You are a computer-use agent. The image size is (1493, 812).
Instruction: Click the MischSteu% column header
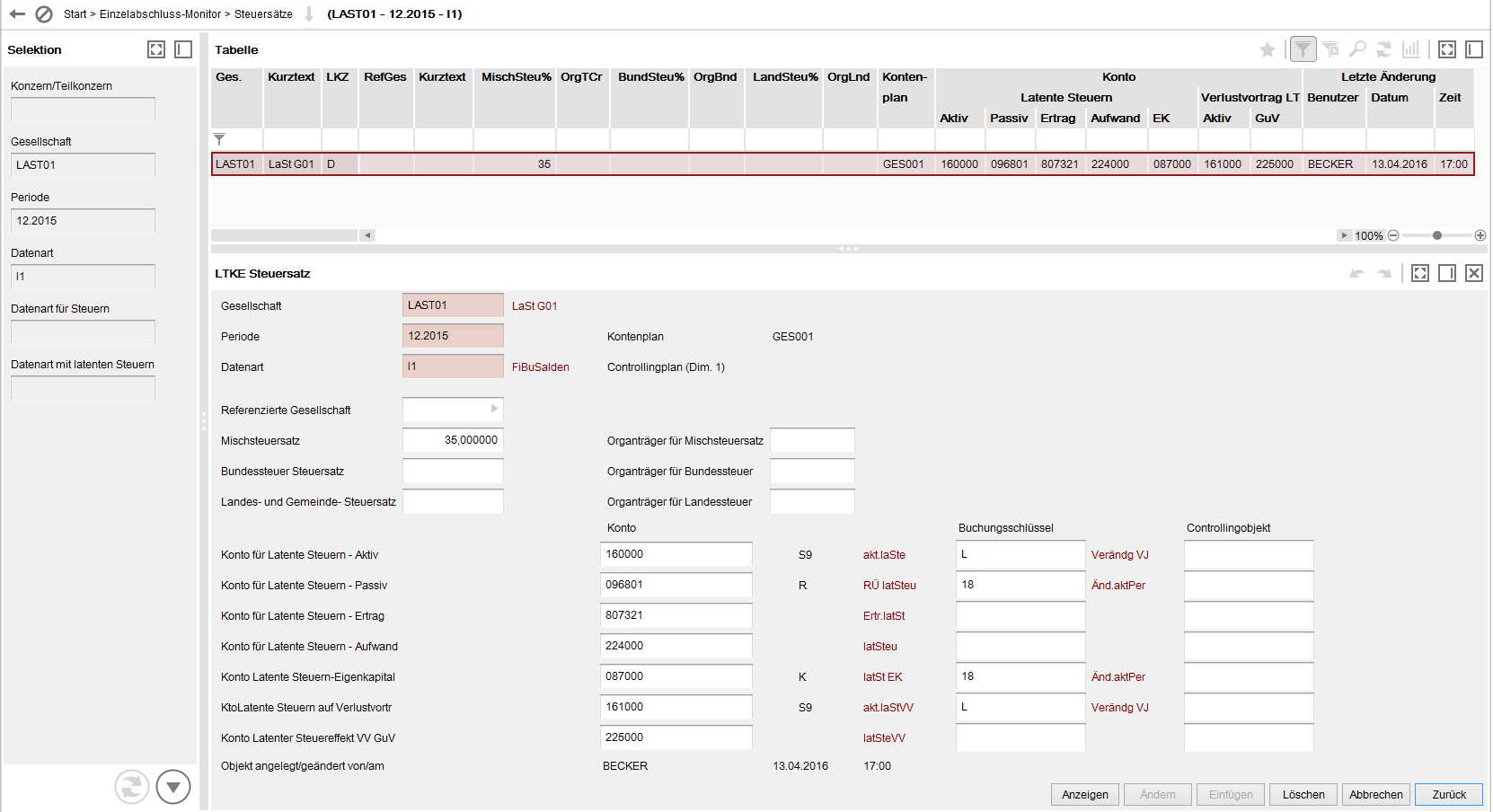516,98
